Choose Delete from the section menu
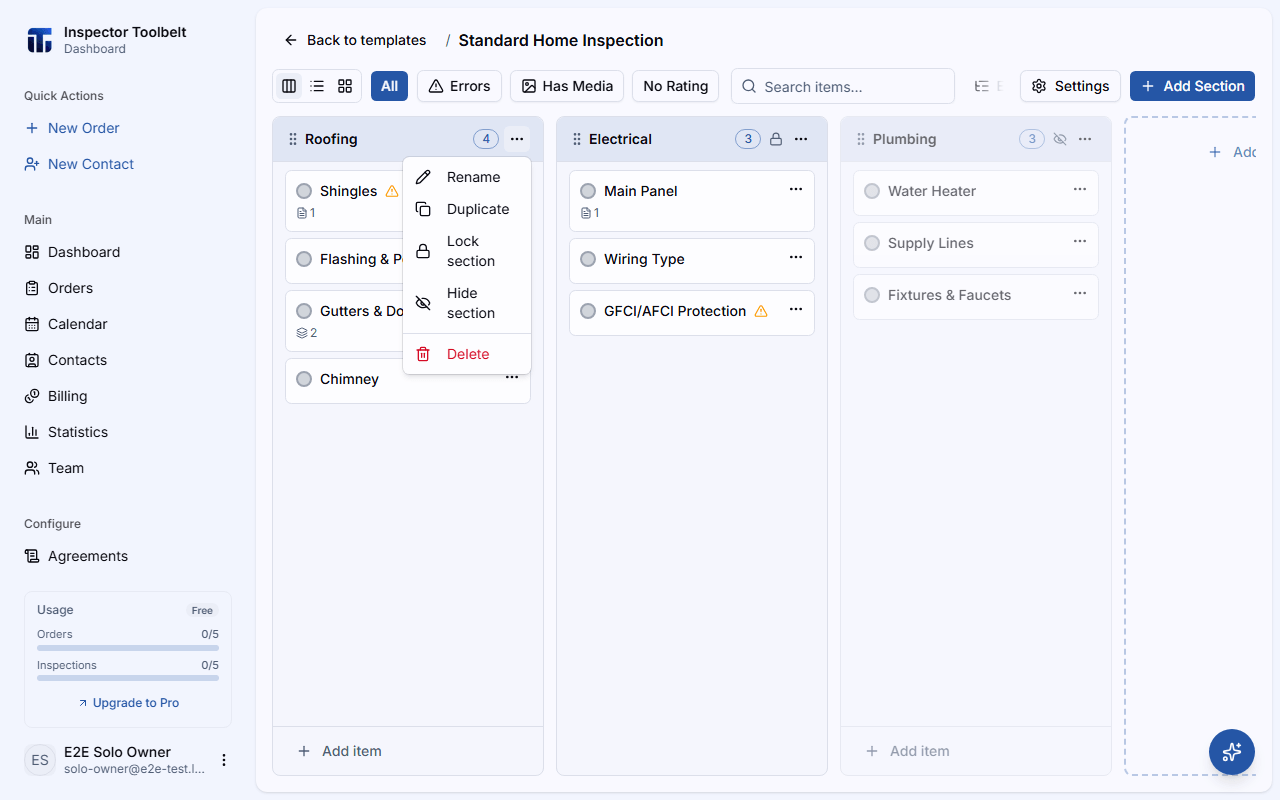This screenshot has width=1280, height=800. point(467,354)
